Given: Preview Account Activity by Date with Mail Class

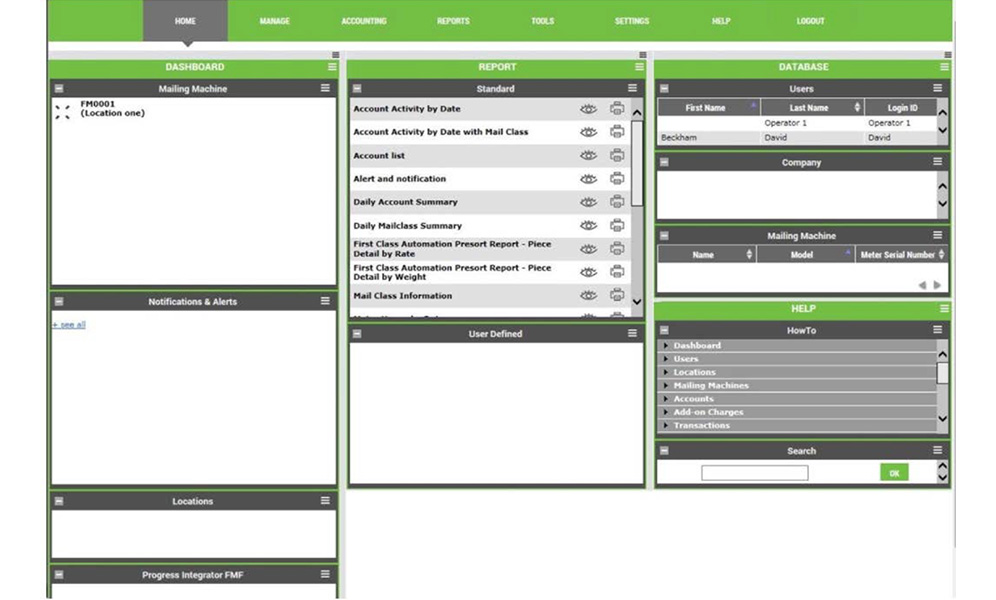Looking at the screenshot, I should click(x=588, y=132).
